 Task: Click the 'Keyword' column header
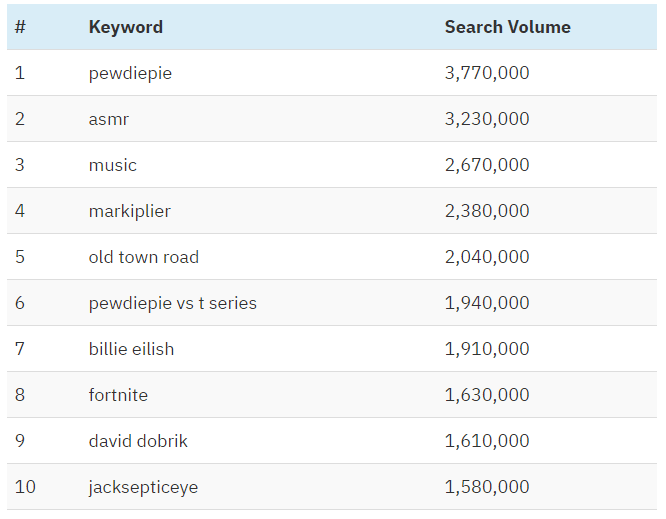pos(126,28)
